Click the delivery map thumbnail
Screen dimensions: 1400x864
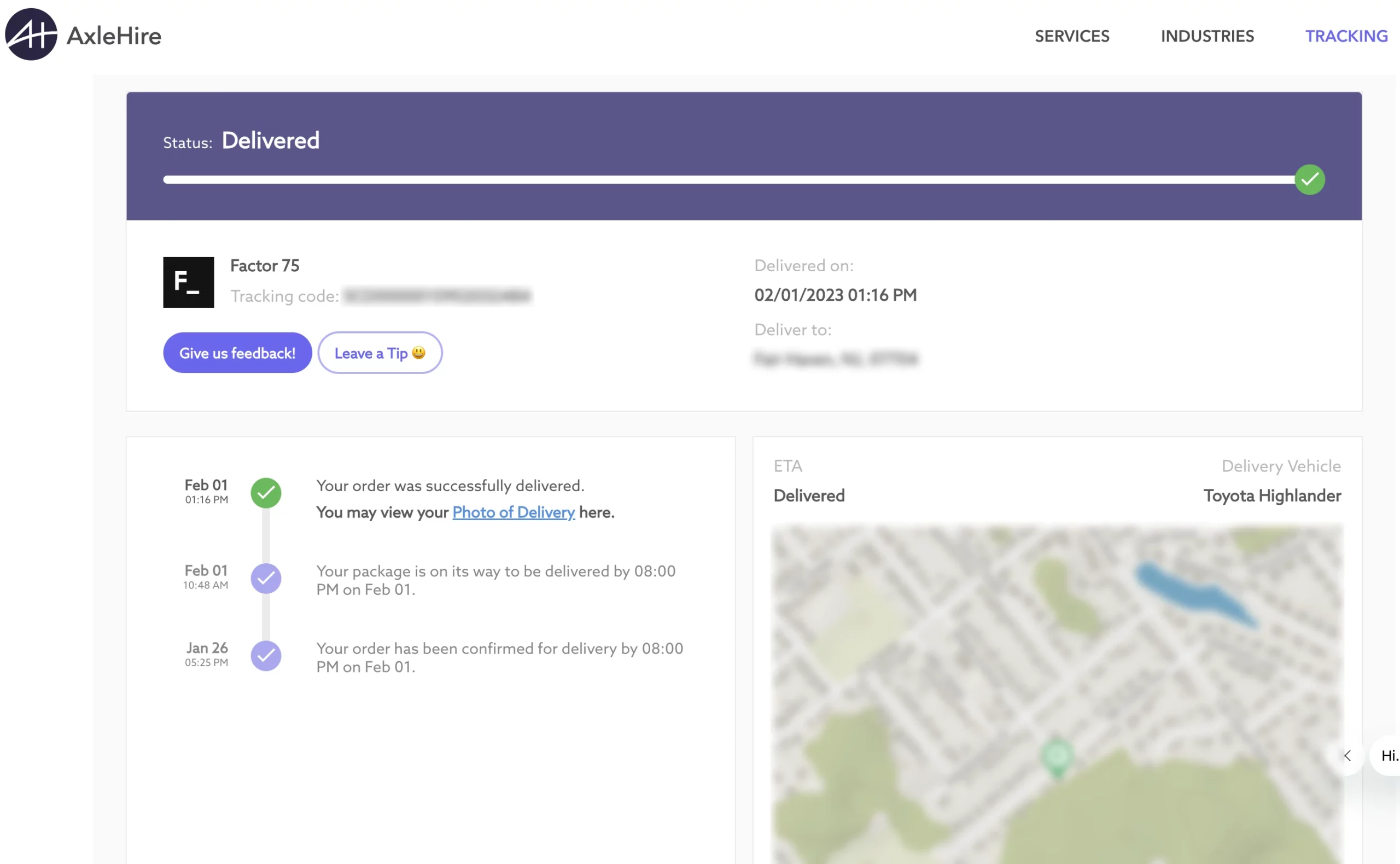[x=1057, y=700]
